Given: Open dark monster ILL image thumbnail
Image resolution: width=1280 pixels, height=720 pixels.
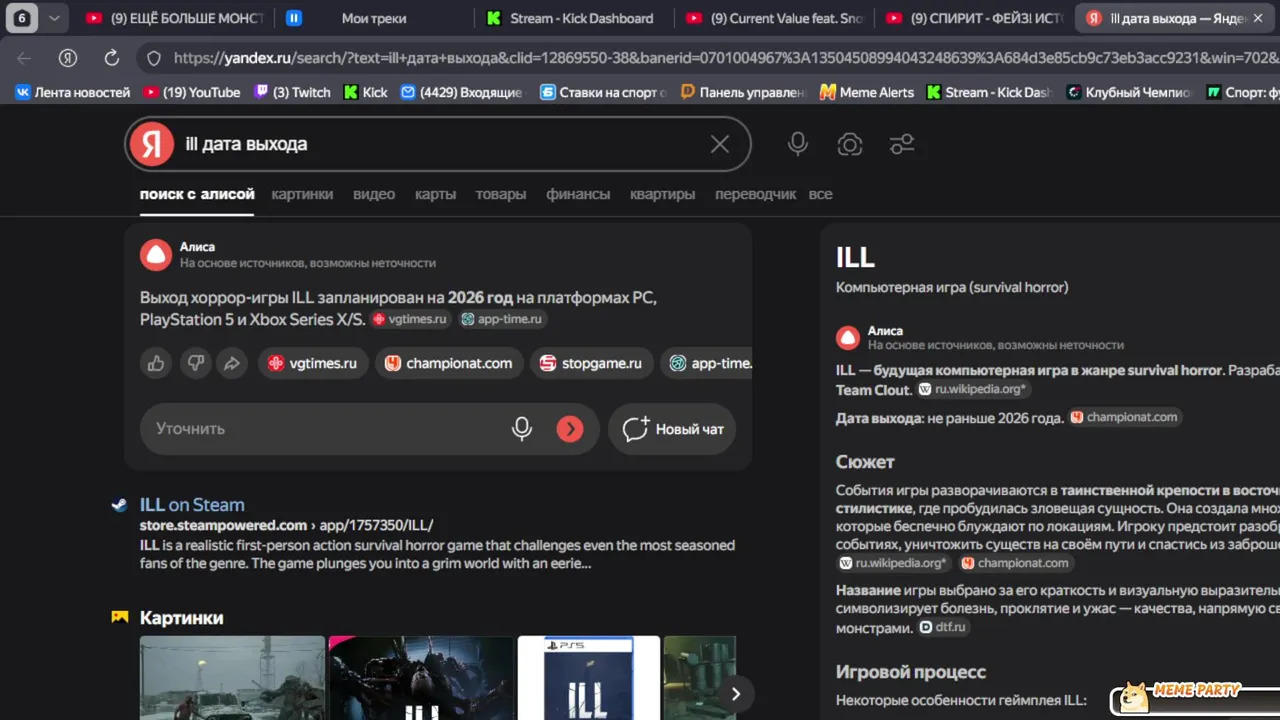Looking at the screenshot, I should [x=421, y=678].
